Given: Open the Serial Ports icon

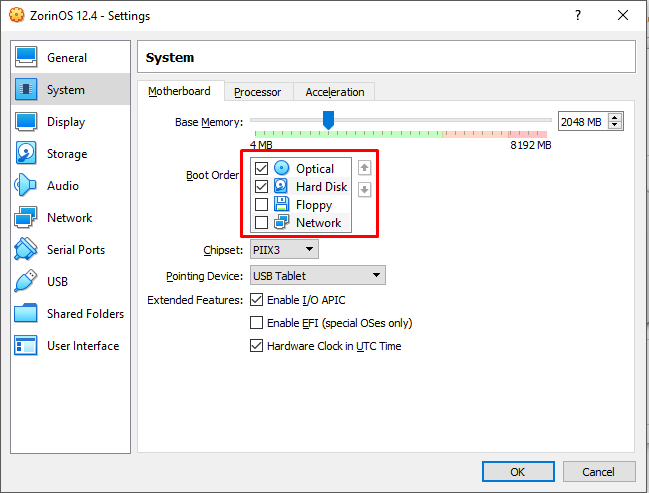Looking at the screenshot, I should (27, 250).
